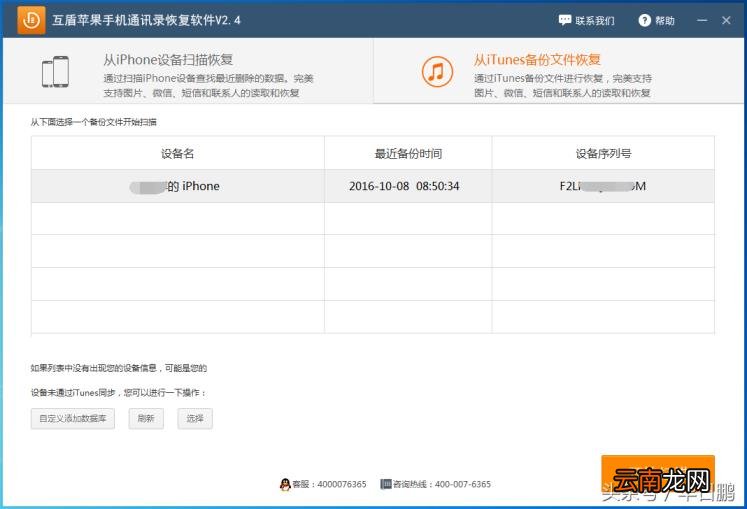Screen dimensions: 747x509
Task: Open the 帮助 question mark icon
Action: tap(645, 20)
